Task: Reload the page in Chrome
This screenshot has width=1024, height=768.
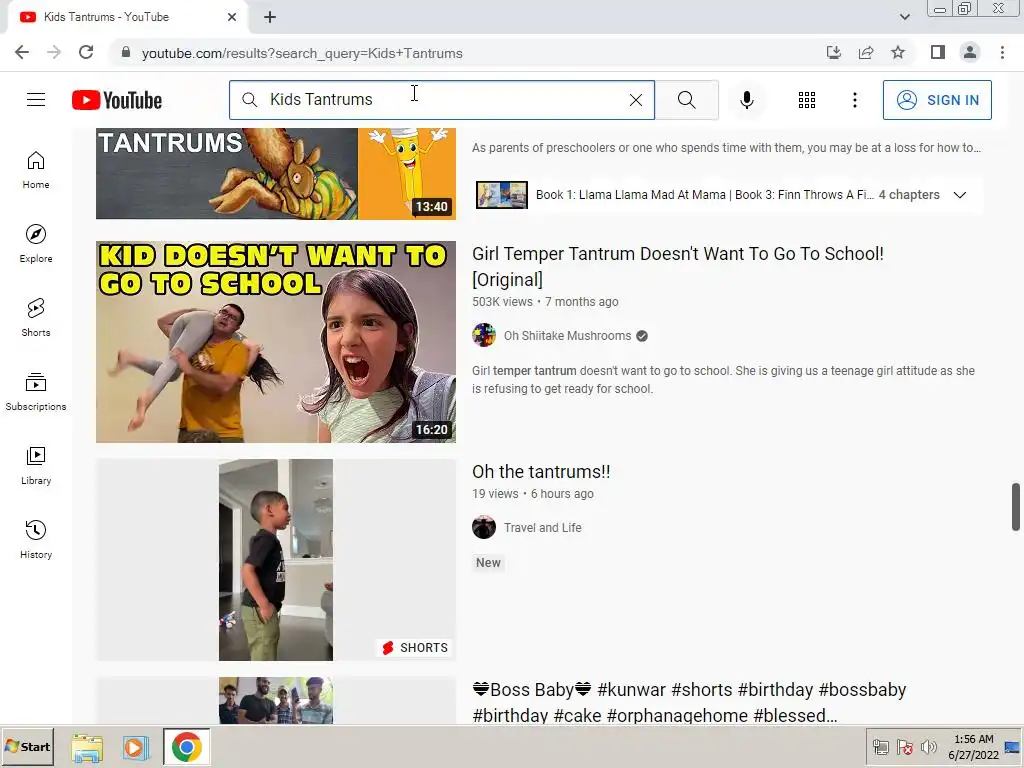Action: click(x=86, y=53)
